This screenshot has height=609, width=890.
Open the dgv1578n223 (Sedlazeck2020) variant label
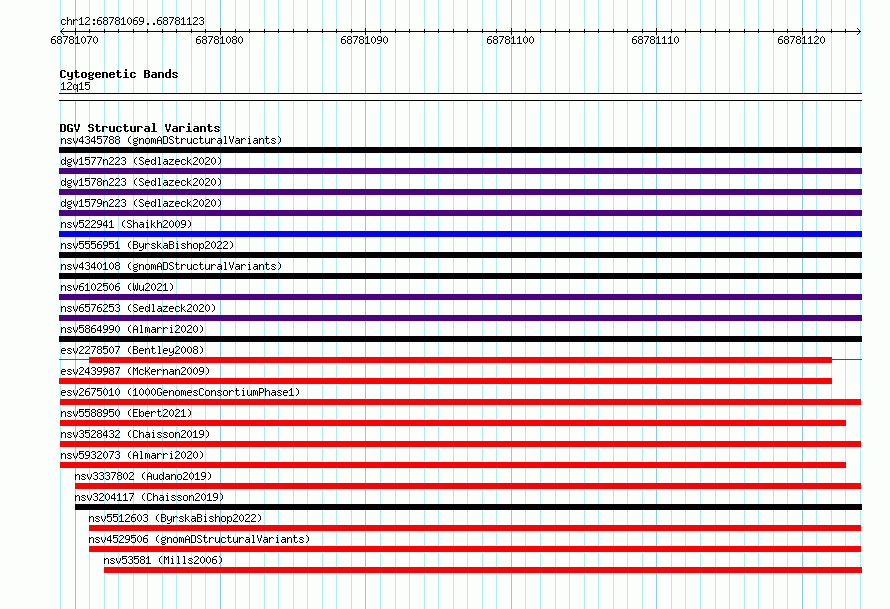click(x=141, y=182)
